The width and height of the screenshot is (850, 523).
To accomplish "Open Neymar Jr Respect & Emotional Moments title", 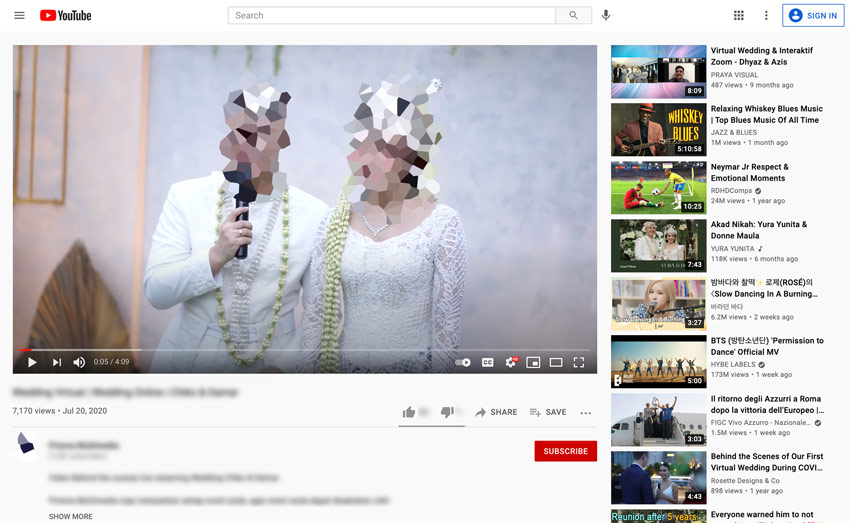I will point(750,172).
